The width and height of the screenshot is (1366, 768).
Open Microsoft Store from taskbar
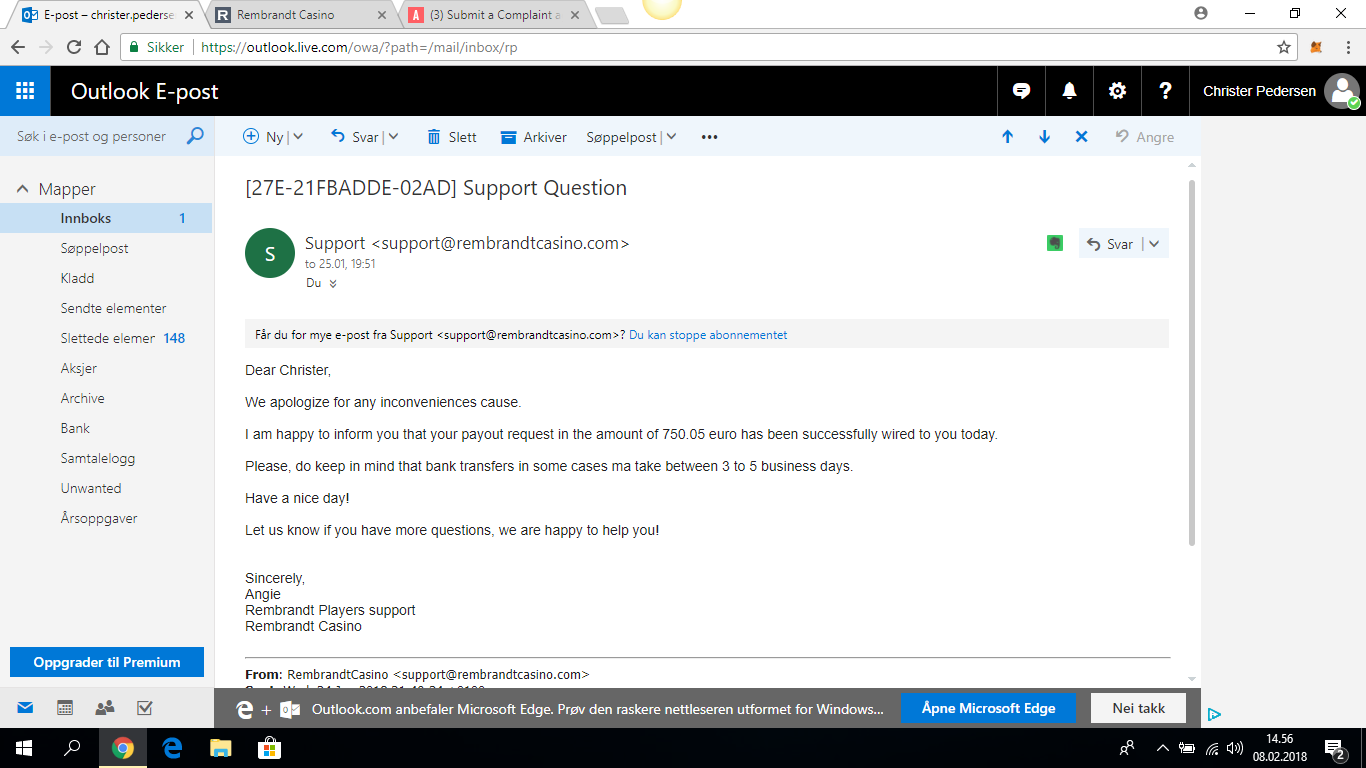click(269, 747)
